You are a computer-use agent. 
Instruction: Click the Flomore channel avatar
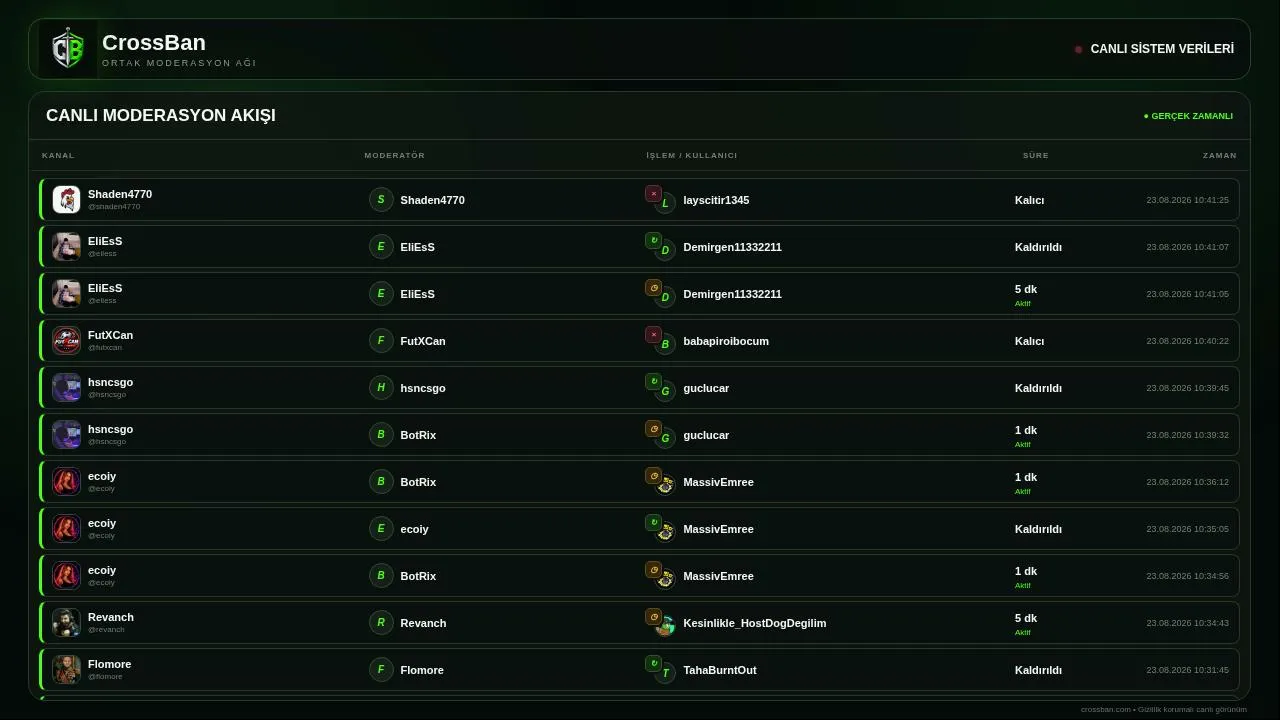point(66,670)
